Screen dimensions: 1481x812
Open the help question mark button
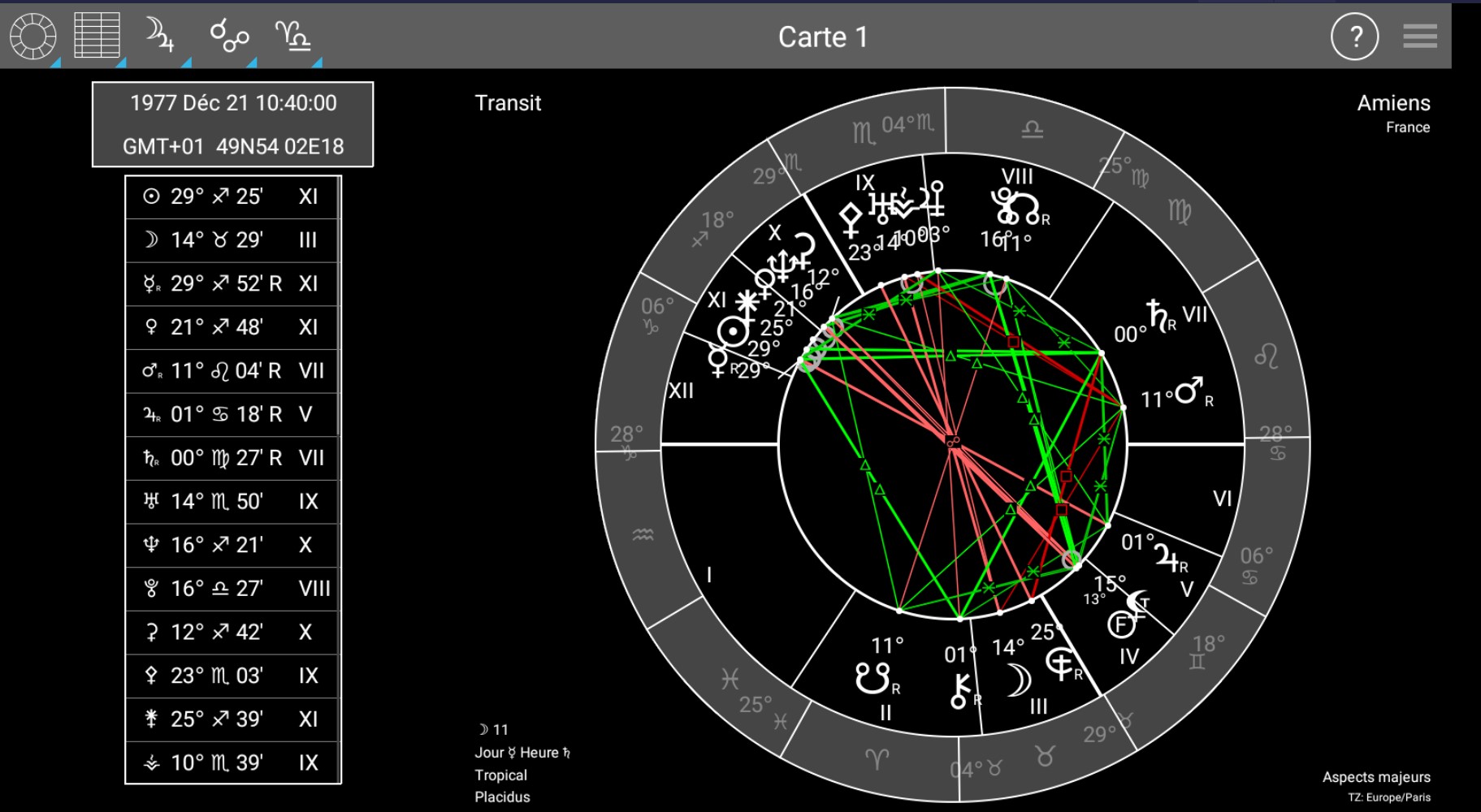[1354, 37]
